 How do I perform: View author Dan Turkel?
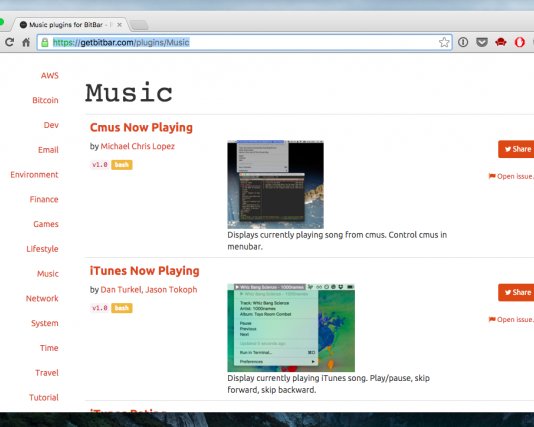click(x=121, y=290)
